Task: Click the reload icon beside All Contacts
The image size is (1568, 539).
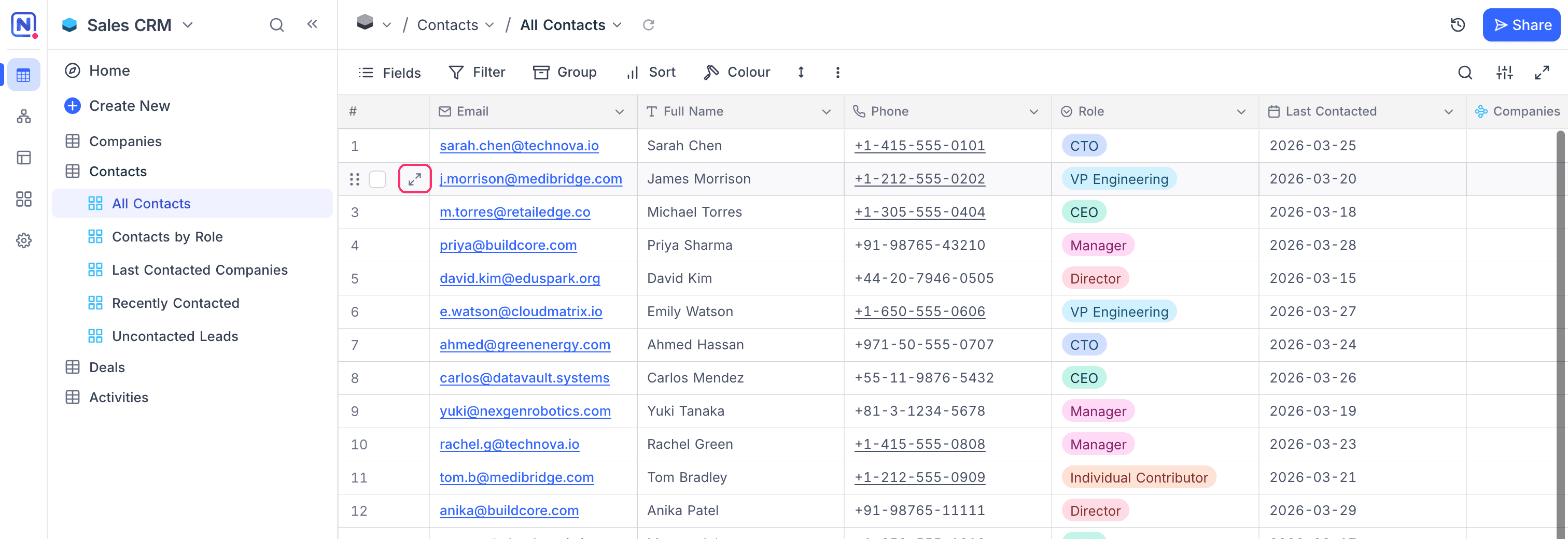Action: click(x=648, y=25)
